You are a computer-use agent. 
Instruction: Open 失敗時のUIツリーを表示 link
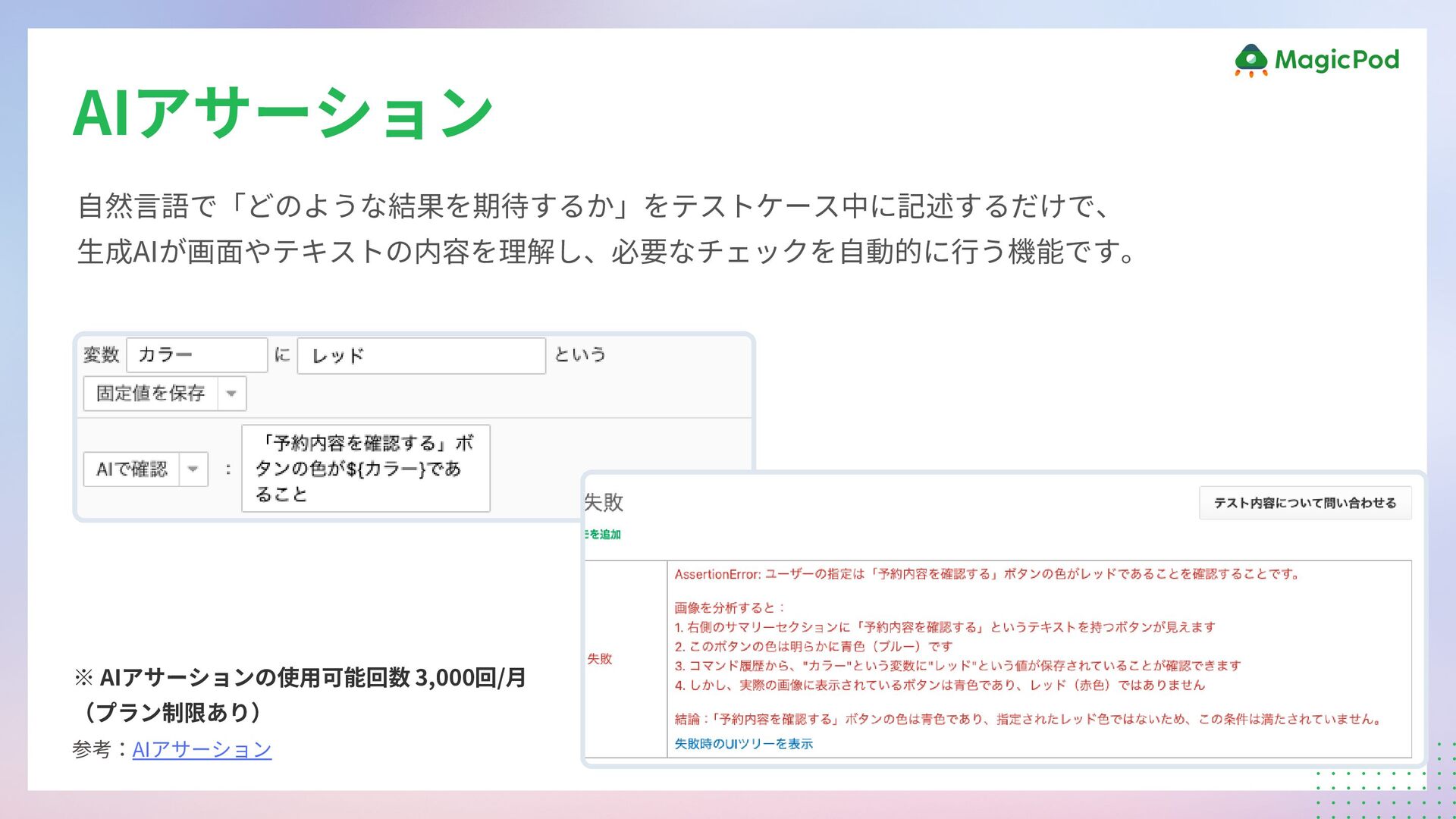click(x=743, y=744)
